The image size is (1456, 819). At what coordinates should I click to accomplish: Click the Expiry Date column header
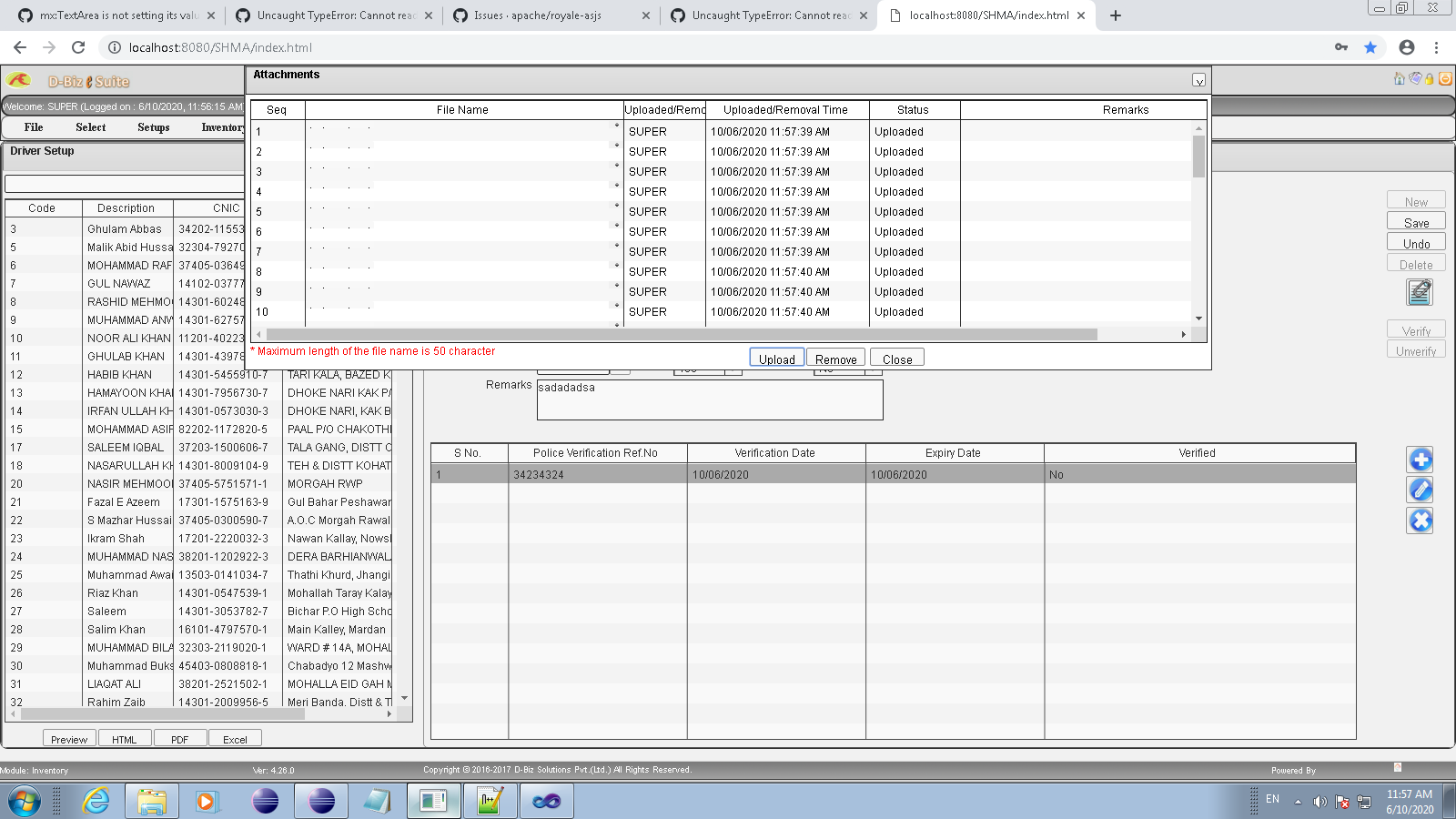click(954, 452)
